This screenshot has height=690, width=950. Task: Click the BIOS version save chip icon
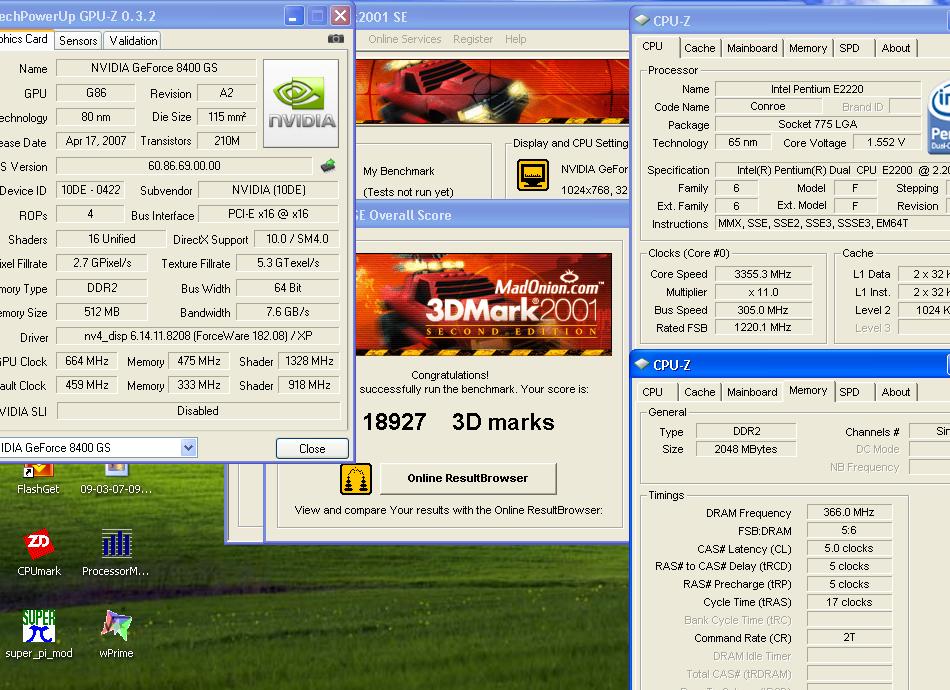pyautogui.click(x=328, y=165)
